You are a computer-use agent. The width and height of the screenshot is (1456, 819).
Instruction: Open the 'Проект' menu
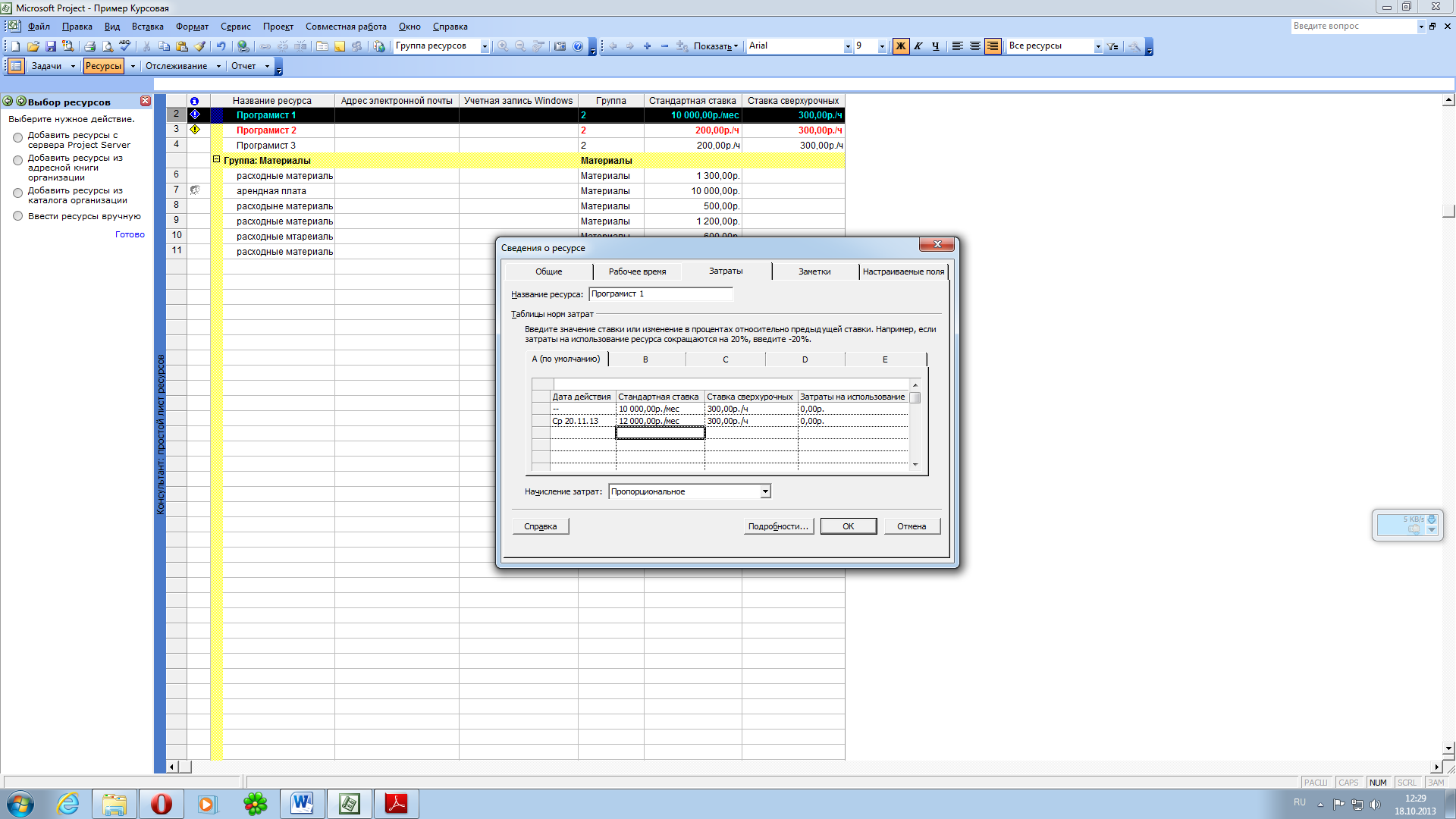point(278,27)
